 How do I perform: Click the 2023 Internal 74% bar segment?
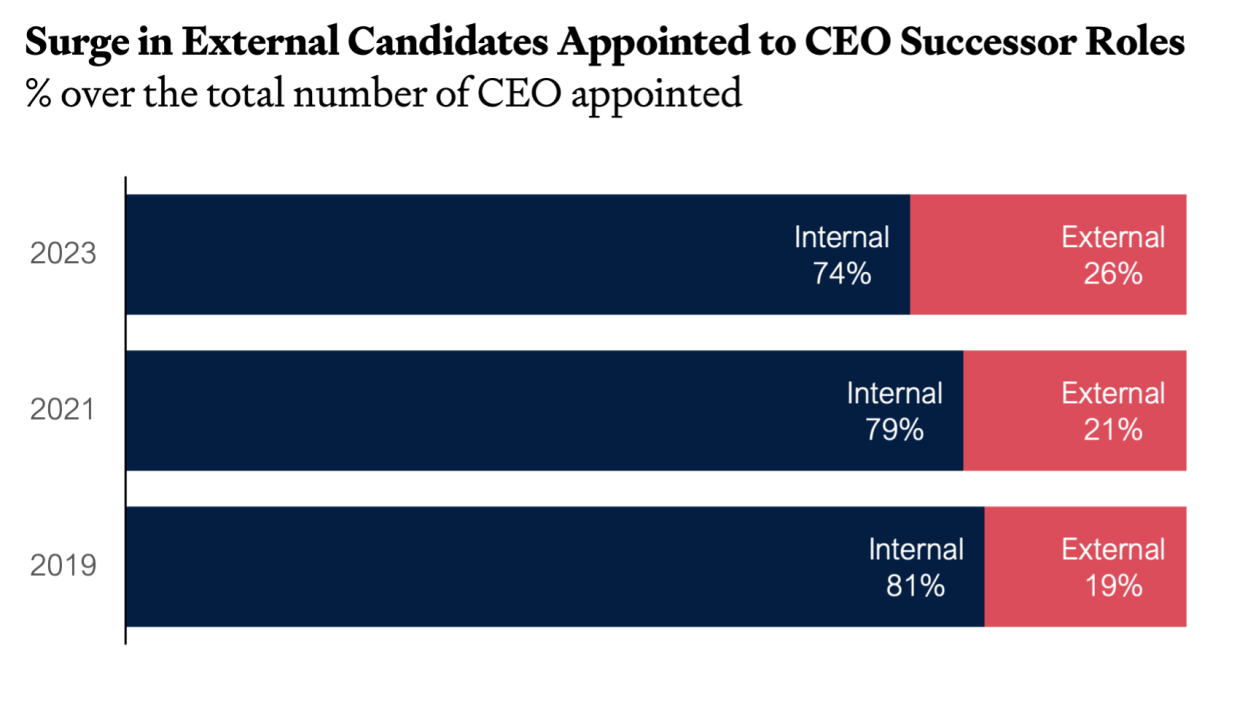tap(518, 254)
